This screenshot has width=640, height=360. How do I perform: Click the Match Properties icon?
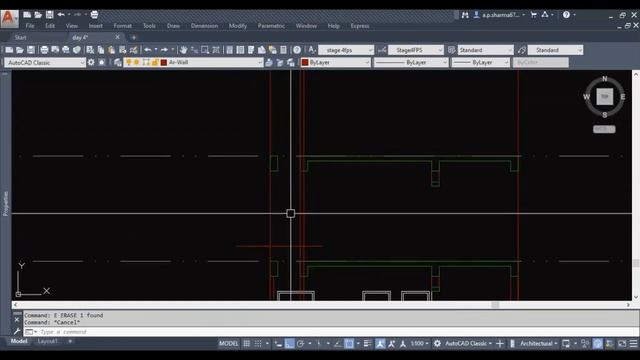pyautogui.click(x=133, y=50)
